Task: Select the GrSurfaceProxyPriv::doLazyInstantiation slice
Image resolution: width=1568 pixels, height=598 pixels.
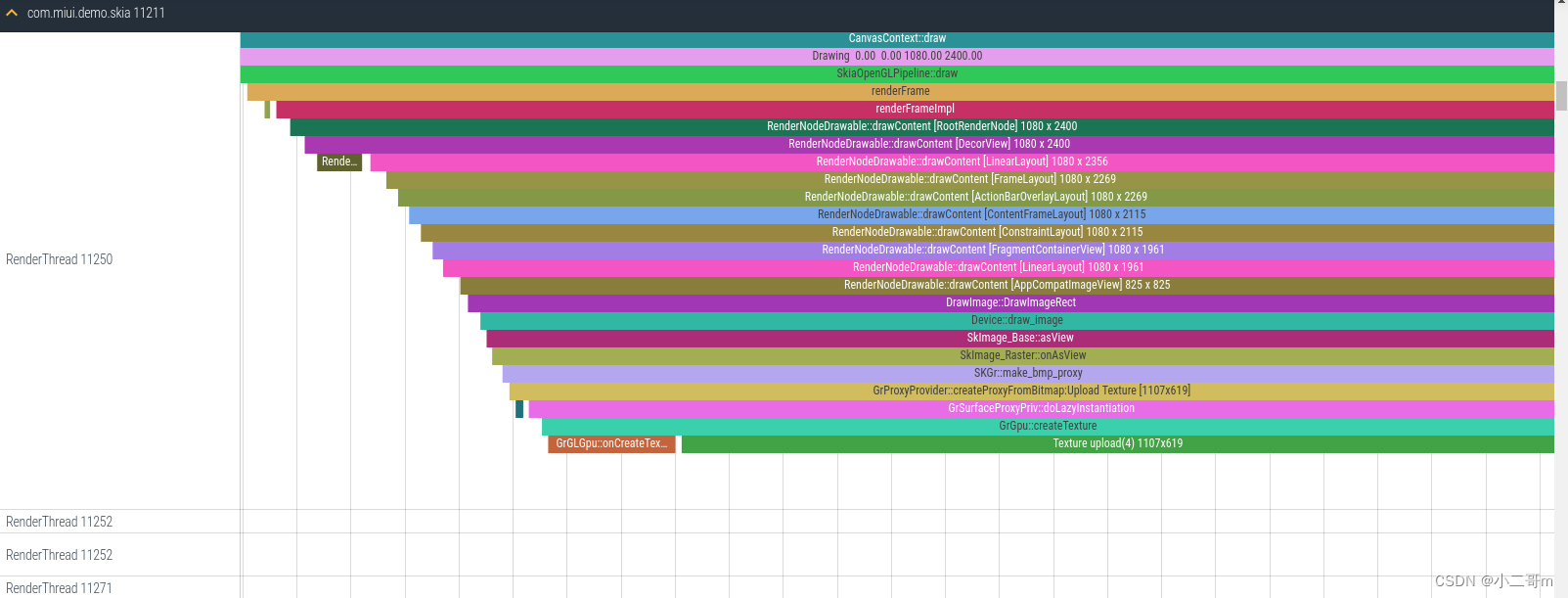Action: click(x=1041, y=408)
